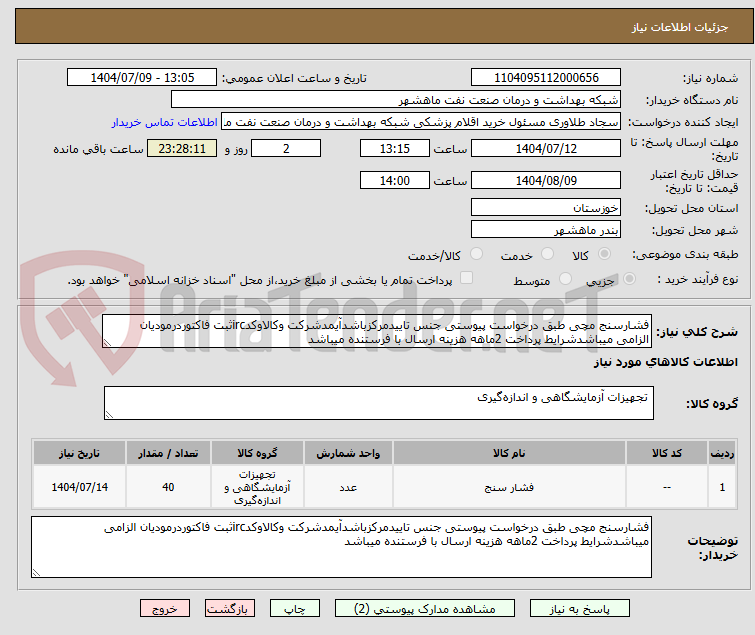Click the ردیف column header
This screenshot has width=755, height=635.
(x=722, y=453)
